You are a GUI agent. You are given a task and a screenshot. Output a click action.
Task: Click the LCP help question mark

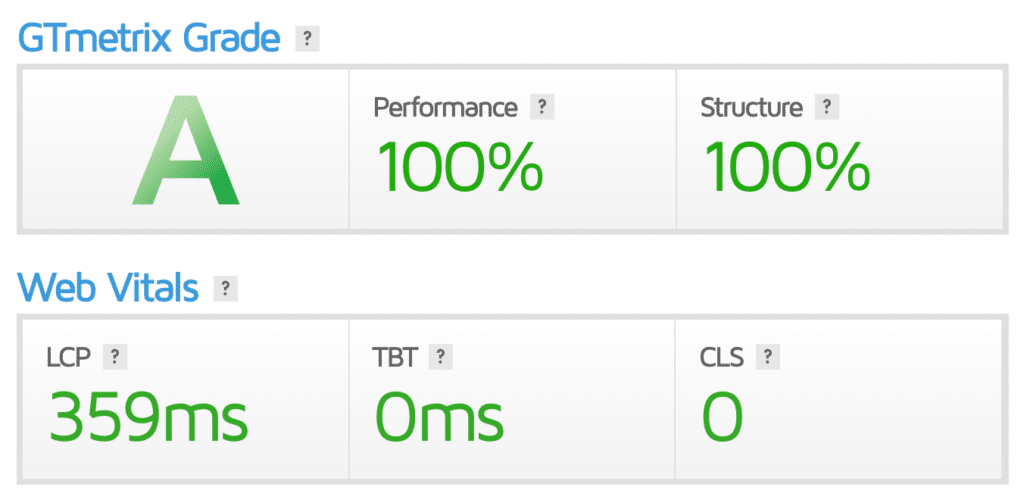pyautogui.click(x=115, y=356)
